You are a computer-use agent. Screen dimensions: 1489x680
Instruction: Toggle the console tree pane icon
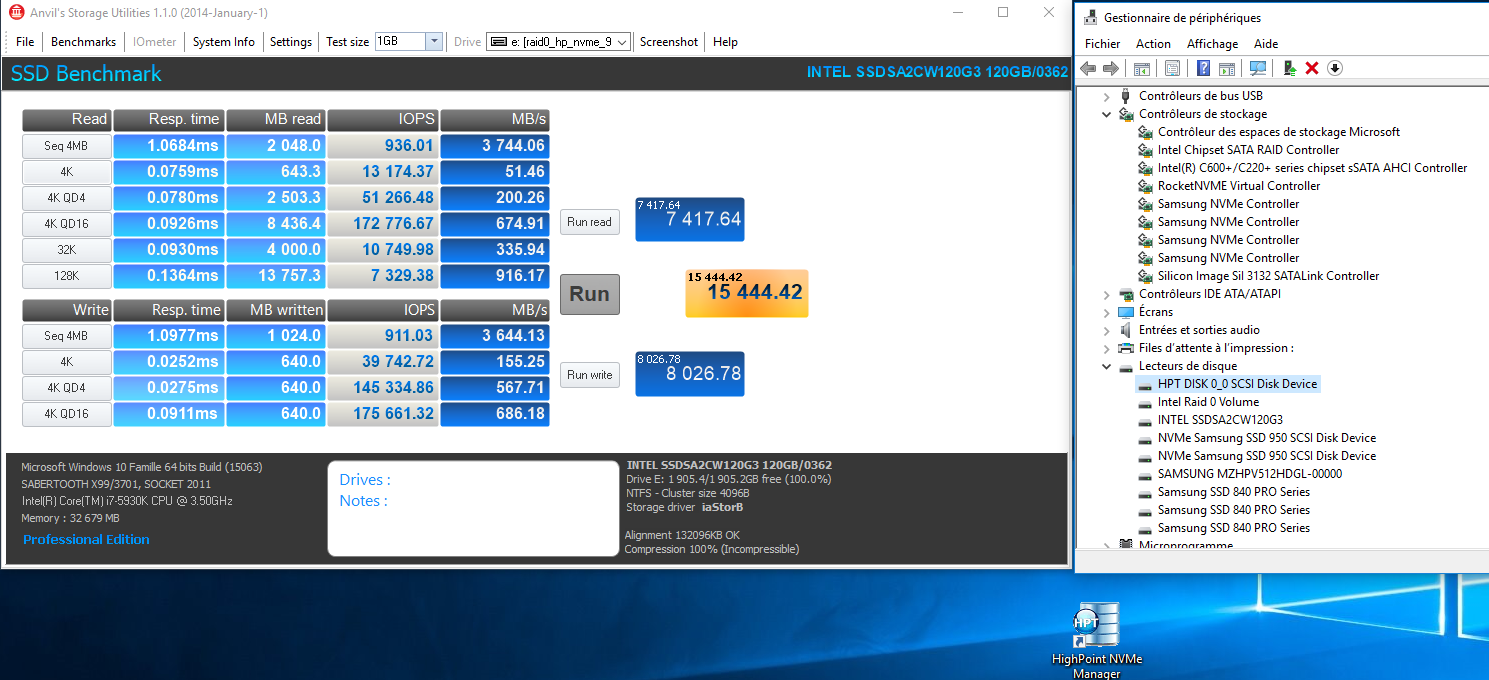(1142, 68)
